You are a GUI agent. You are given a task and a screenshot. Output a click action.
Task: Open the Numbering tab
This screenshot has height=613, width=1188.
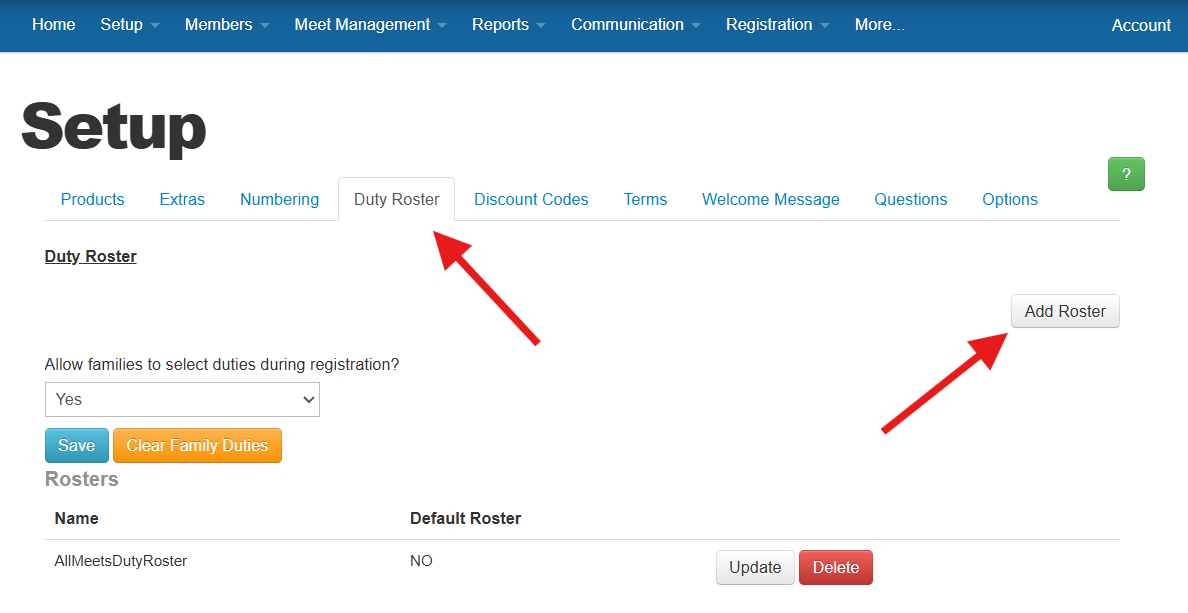(x=279, y=199)
